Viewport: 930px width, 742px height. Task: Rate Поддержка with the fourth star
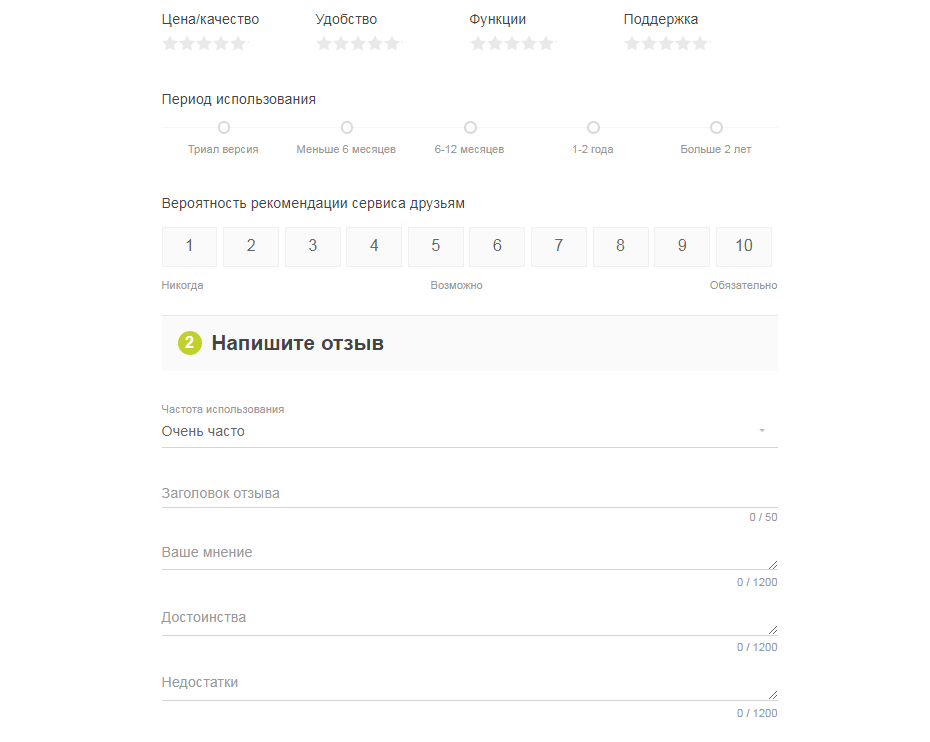pos(683,43)
